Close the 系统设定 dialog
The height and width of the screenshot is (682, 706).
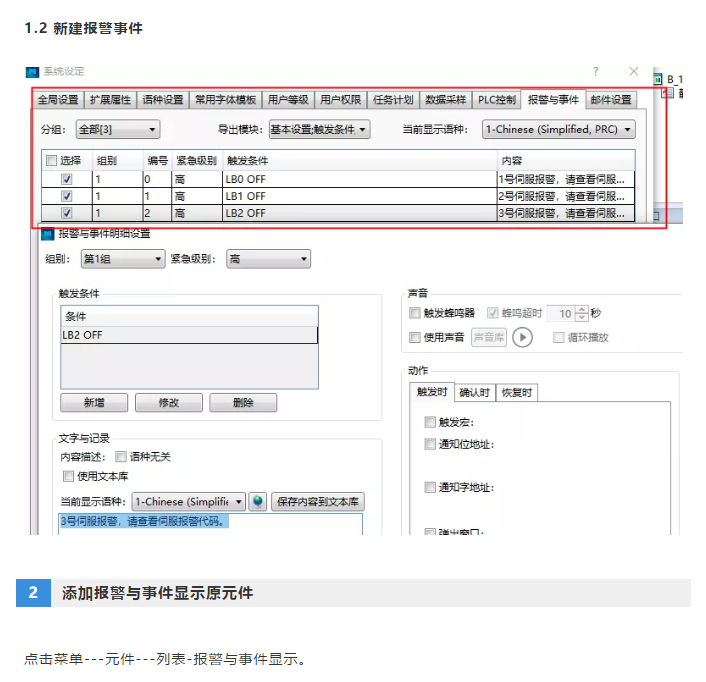click(x=634, y=72)
